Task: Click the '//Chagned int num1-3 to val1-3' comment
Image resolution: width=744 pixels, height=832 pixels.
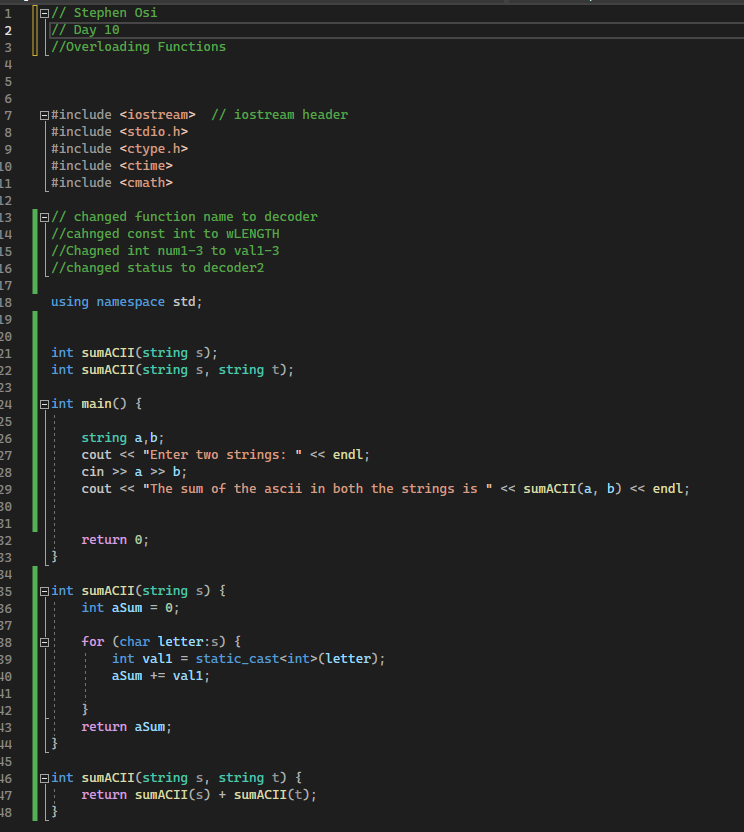Action: coord(165,250)
